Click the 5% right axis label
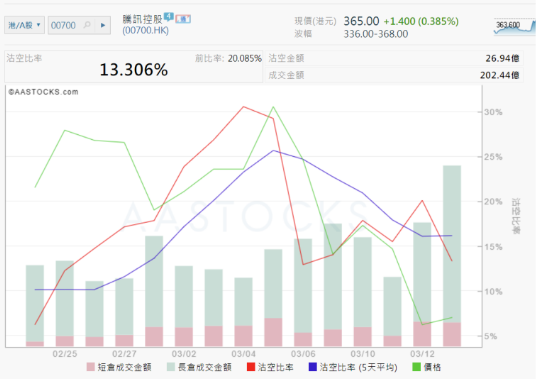The width and height of the screenshot is (536, 379). coord(491,336)
